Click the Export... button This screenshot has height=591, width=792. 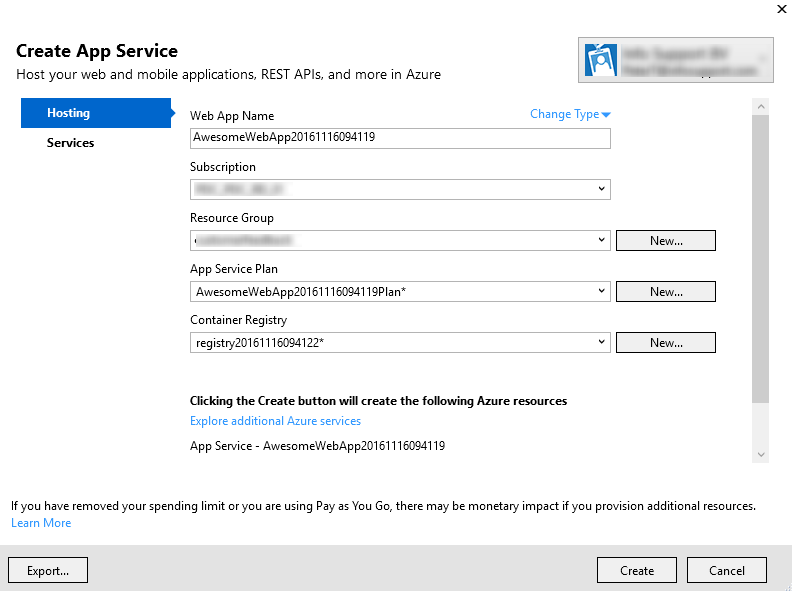tap(48, 570)
